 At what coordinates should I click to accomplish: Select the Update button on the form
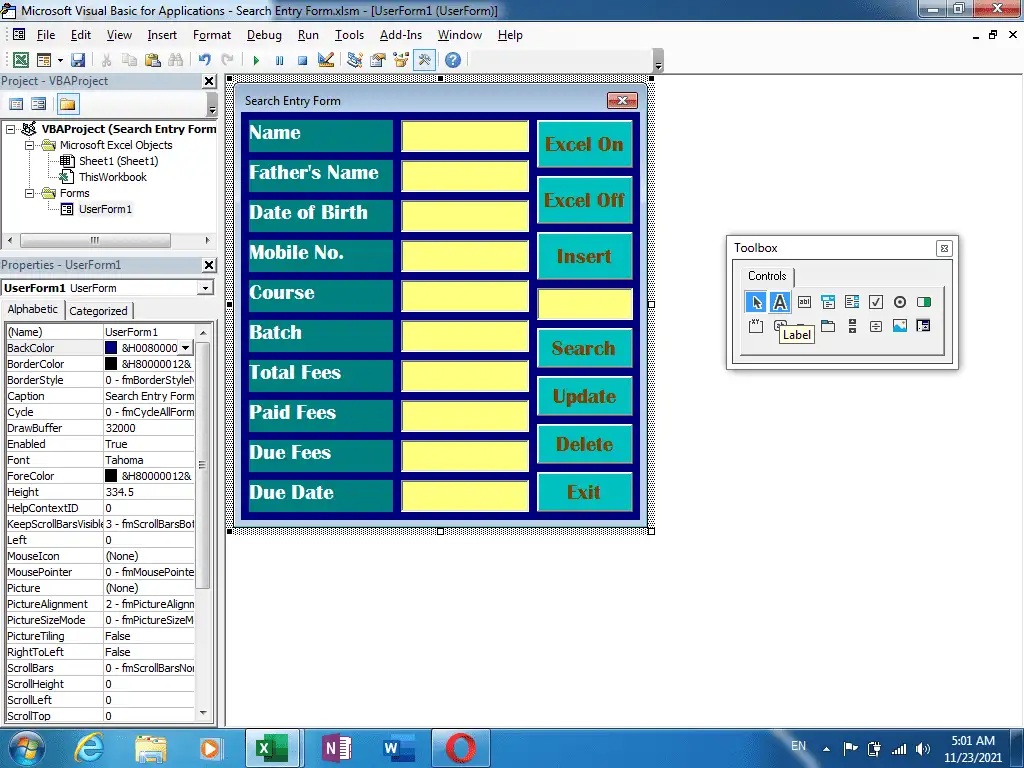(584, 396)
